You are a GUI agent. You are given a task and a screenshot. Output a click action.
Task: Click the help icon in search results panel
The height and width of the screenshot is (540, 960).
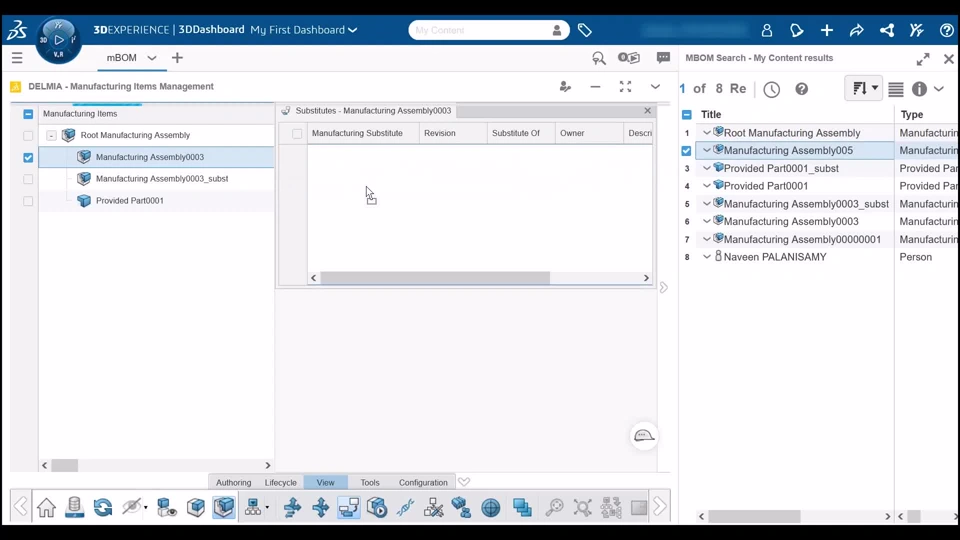click(x=801, y=89)
